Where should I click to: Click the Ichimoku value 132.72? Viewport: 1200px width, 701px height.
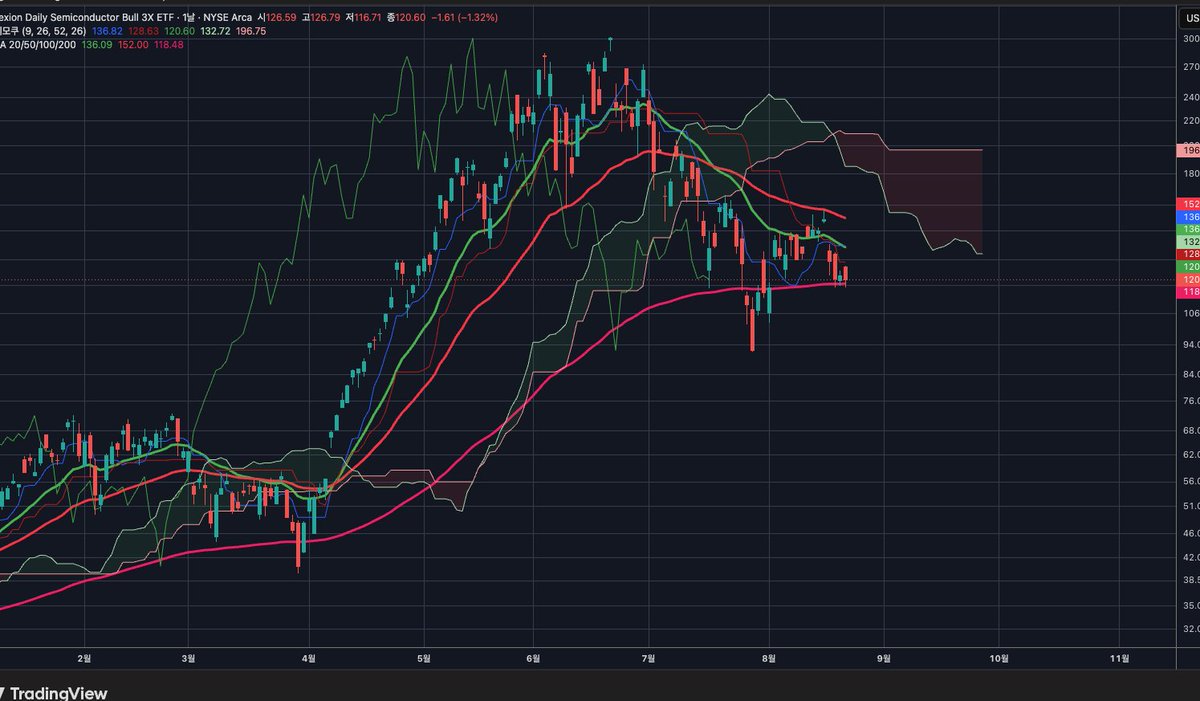click(215, 32)
